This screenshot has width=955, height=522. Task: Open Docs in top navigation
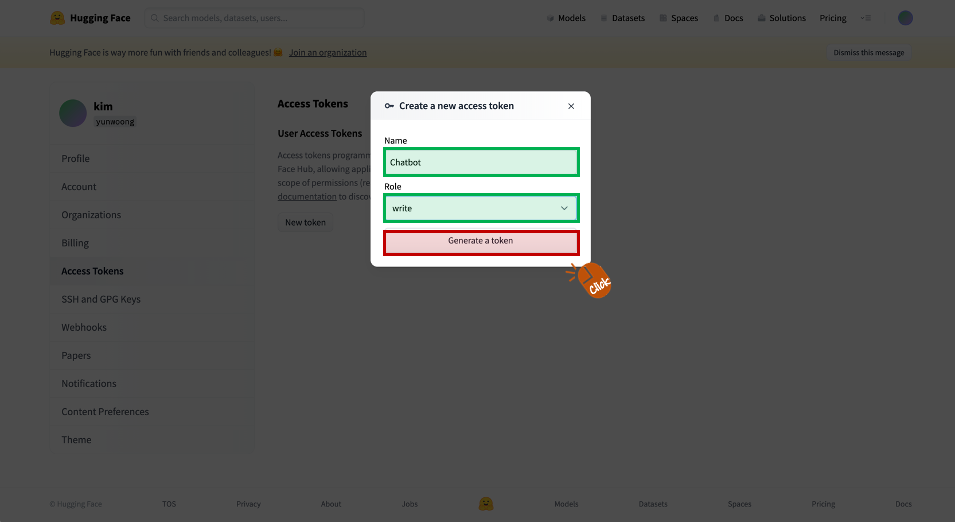click(728, 18)
